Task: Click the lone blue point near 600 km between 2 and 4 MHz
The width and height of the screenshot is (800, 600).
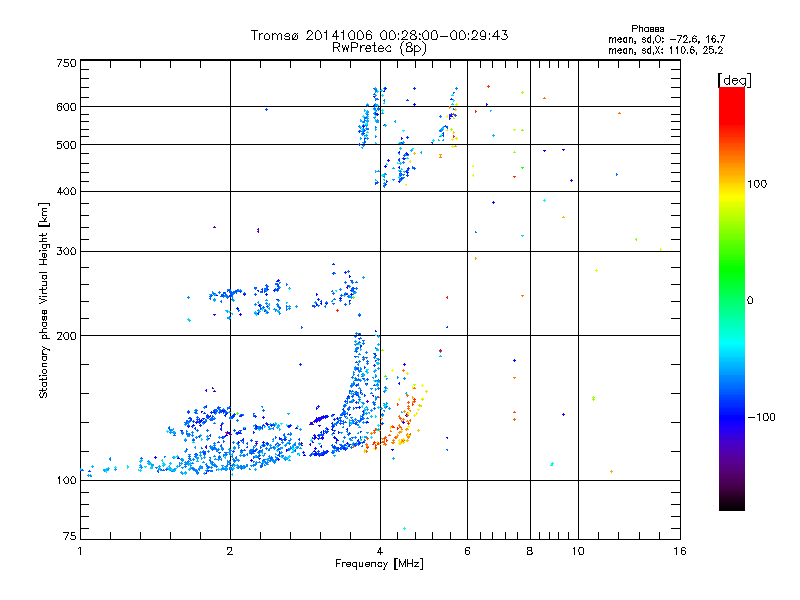Action: (266, 109)
